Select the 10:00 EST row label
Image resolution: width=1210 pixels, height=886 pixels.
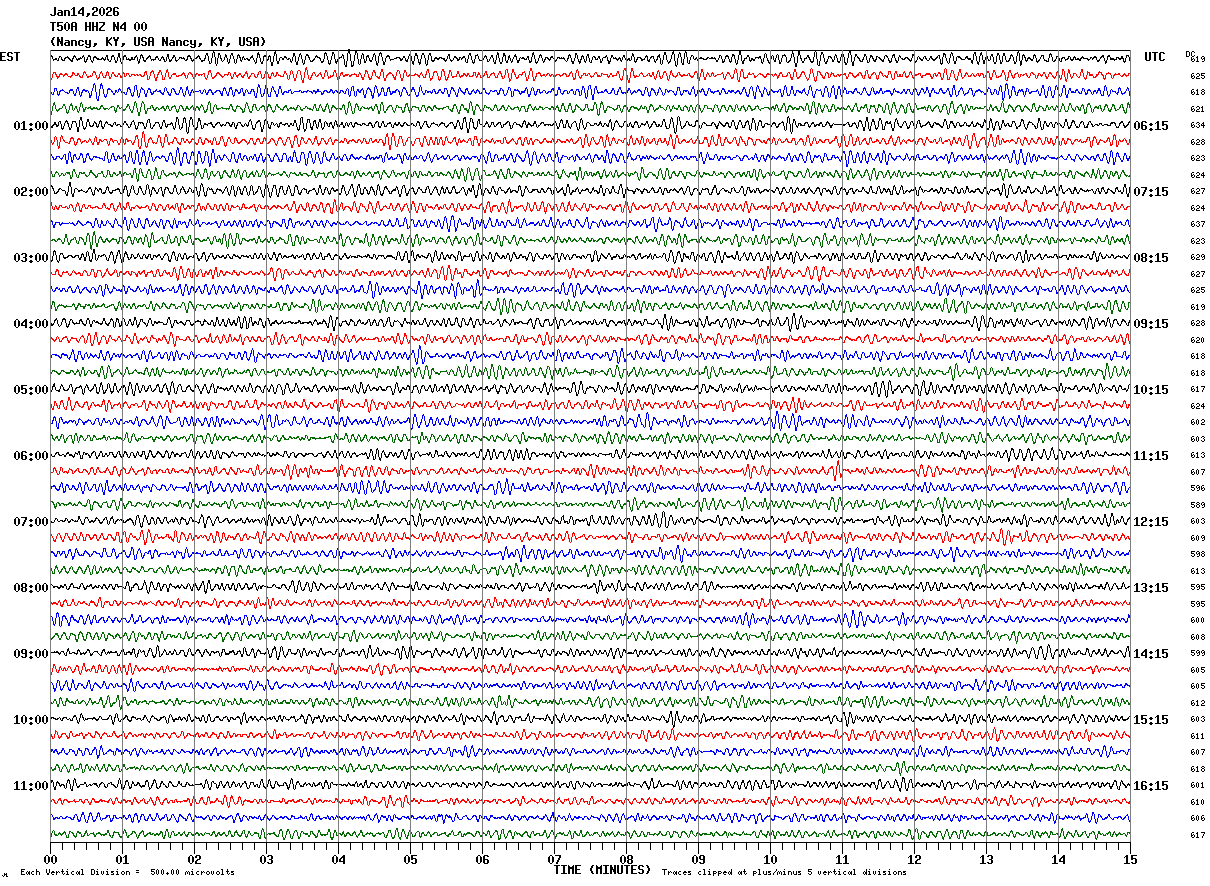(31, 720)
